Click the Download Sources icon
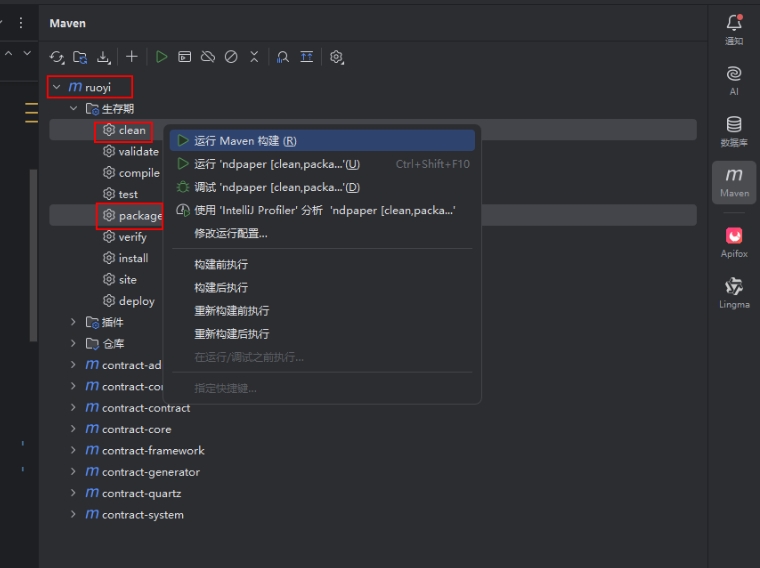The image size is (760, 568). [103, 57]
